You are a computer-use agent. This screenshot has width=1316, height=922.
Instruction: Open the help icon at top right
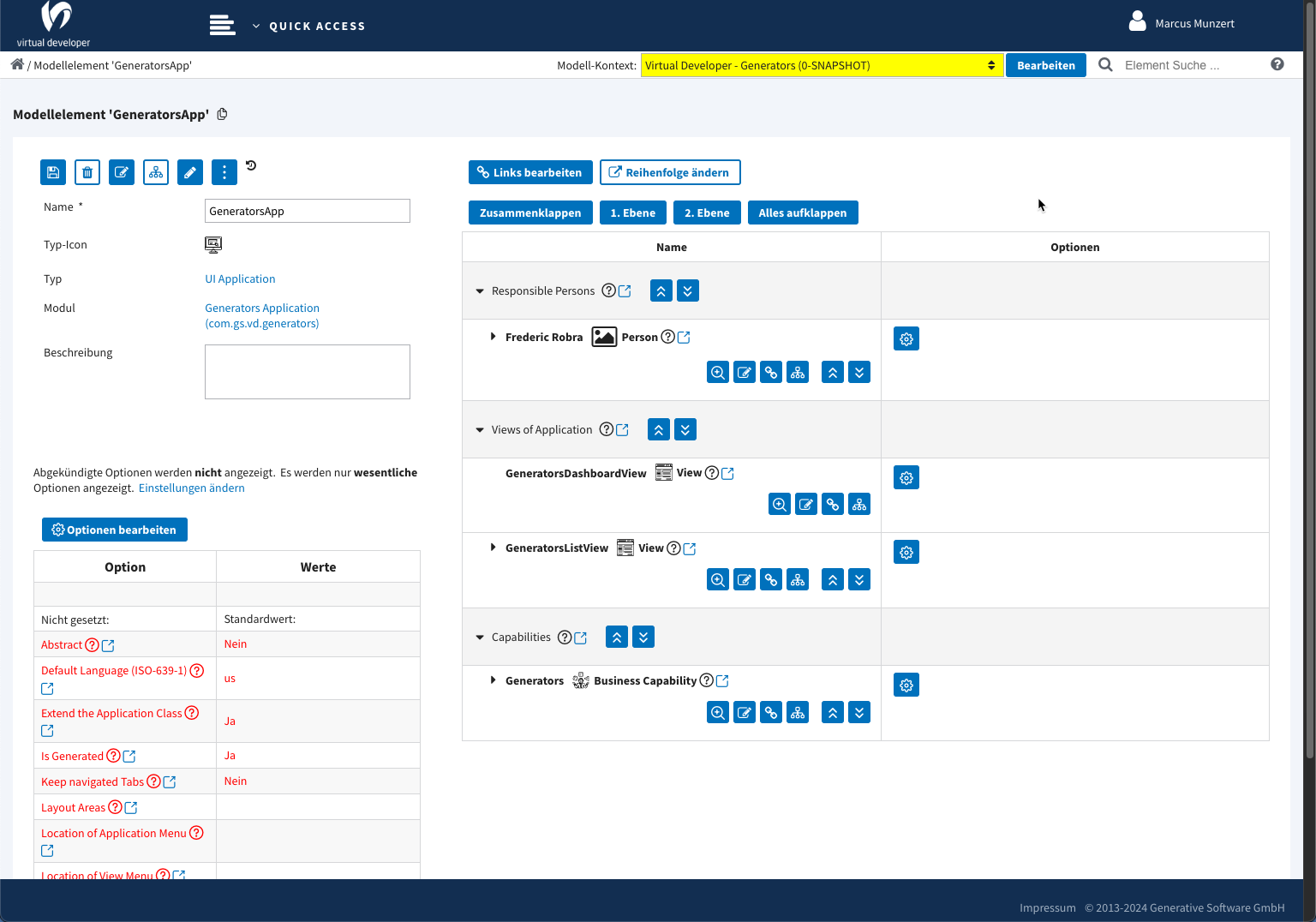1277,64
